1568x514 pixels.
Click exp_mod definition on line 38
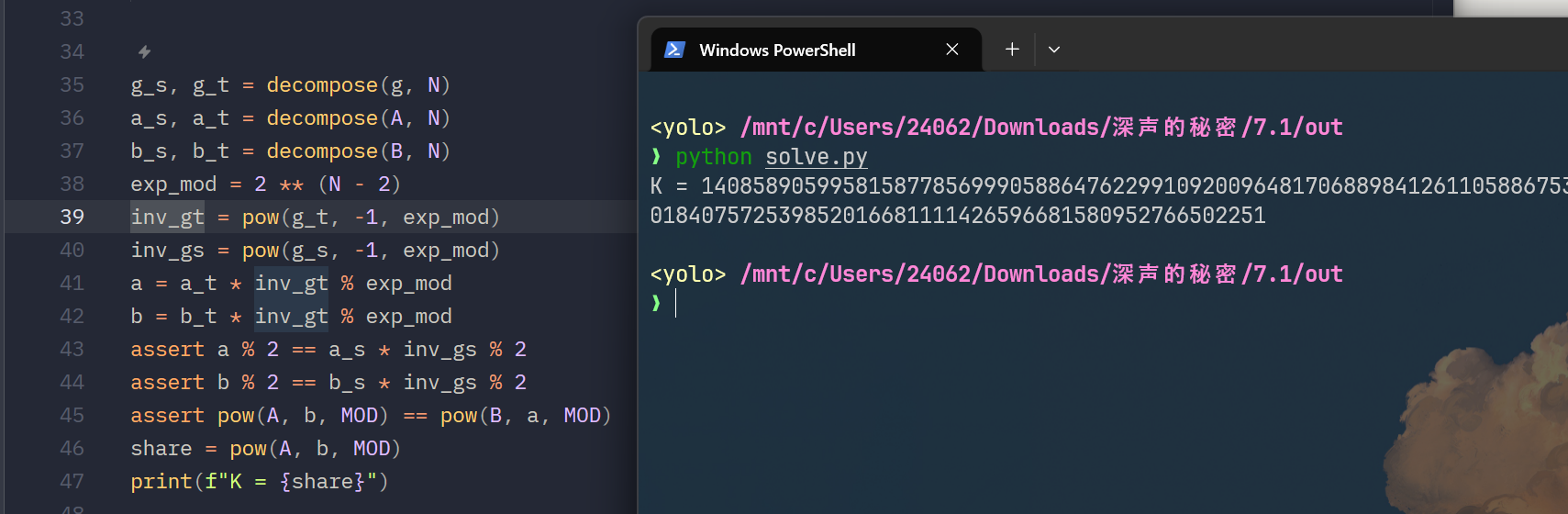point(173,184)
